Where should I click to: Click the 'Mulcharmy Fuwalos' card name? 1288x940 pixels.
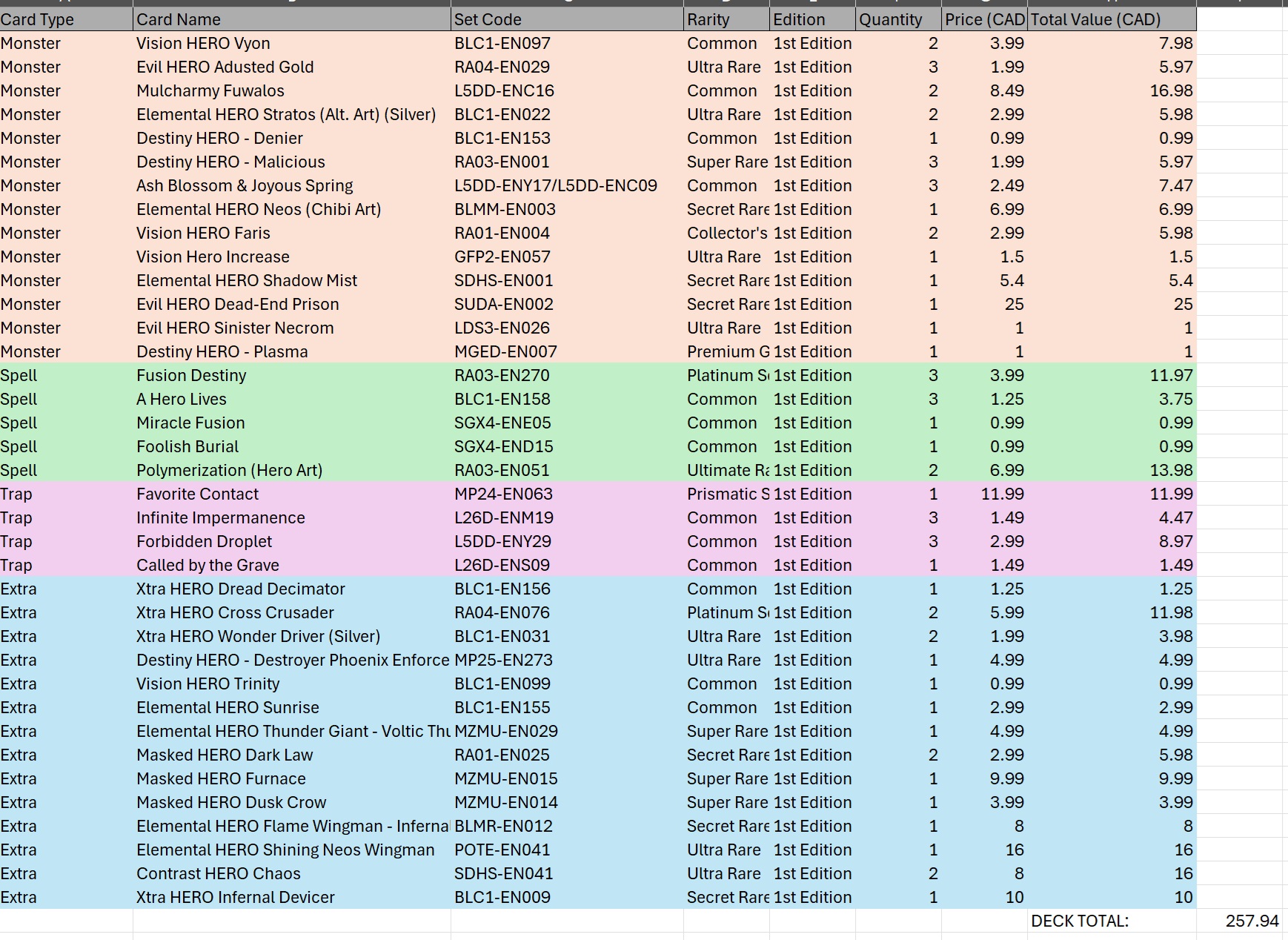coord(292,90)
